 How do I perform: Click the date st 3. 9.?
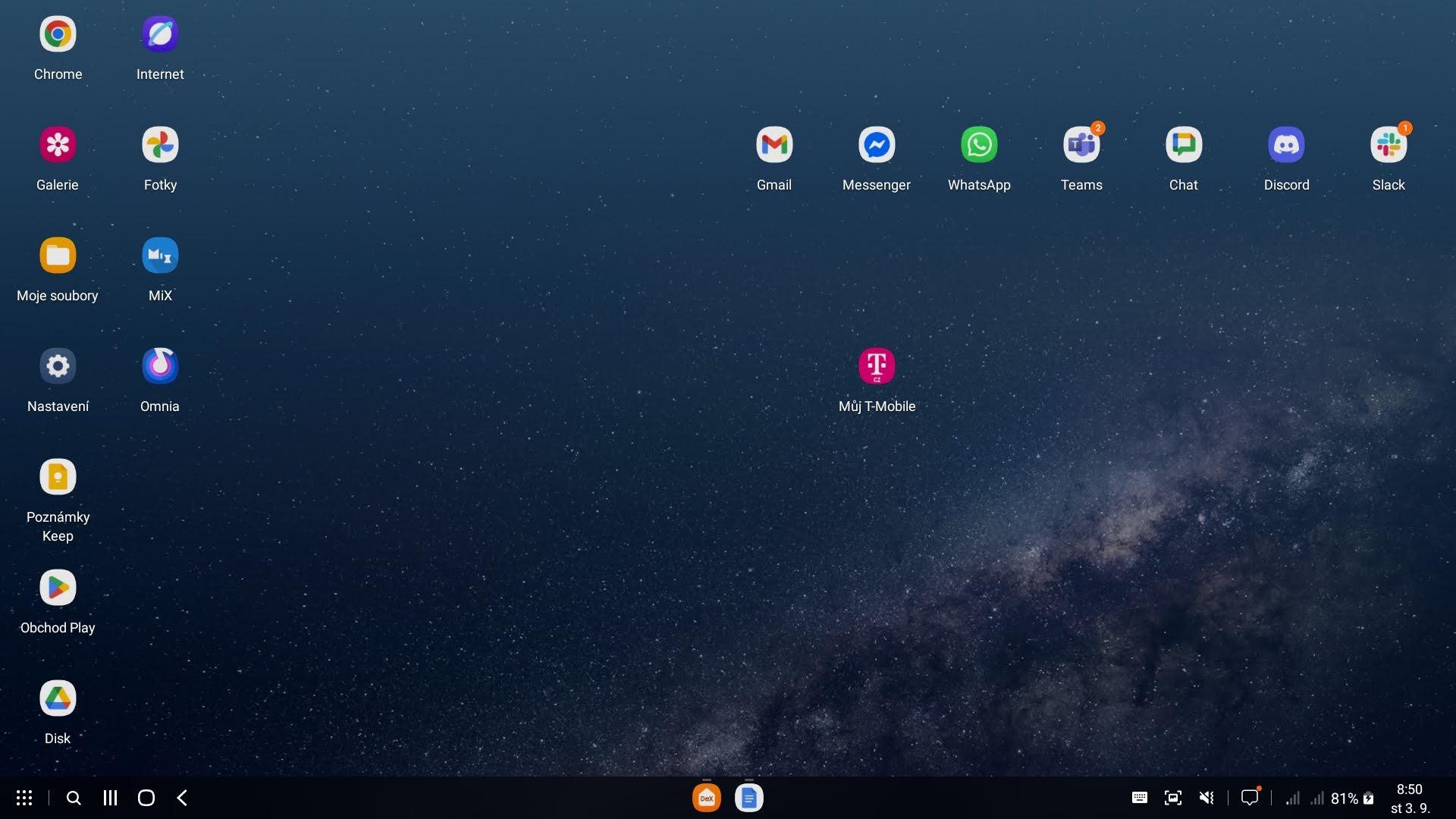click(x=1410, y=808)
